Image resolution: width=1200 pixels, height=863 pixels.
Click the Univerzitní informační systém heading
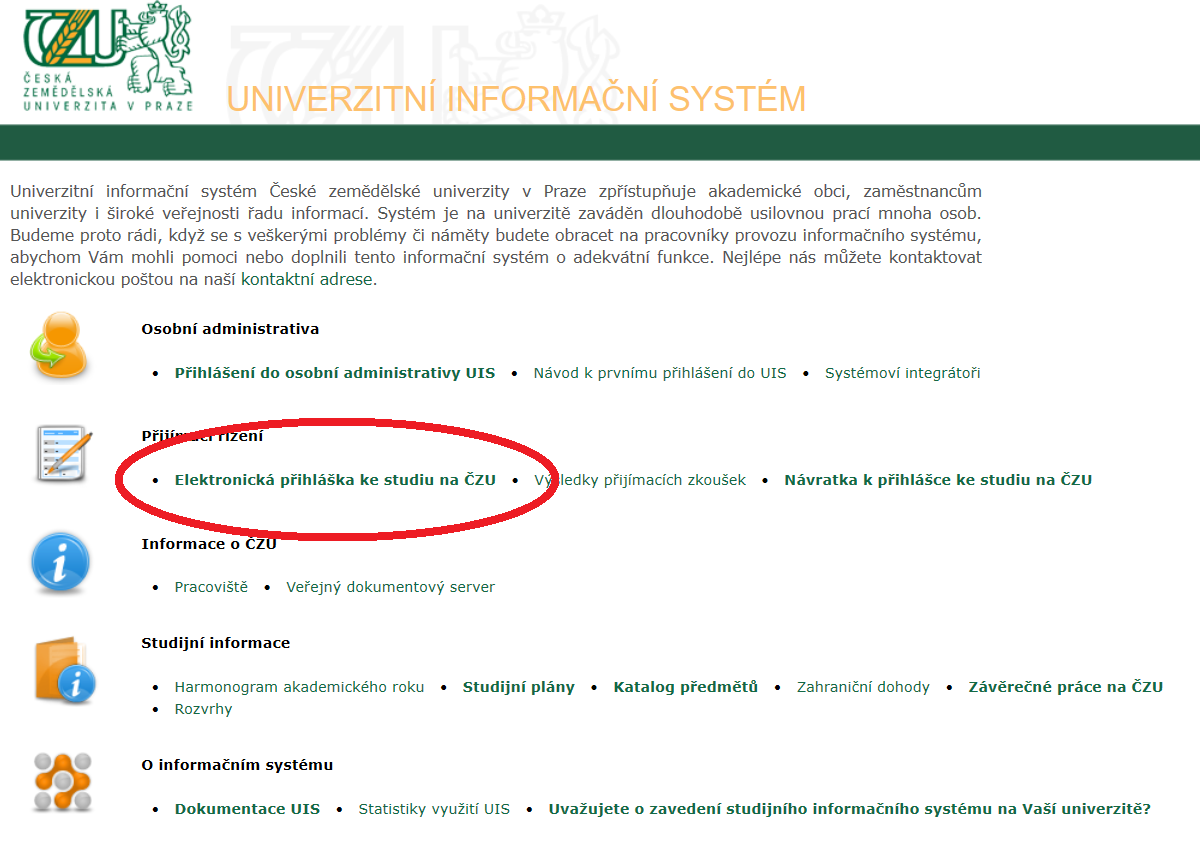pos(516,100)
